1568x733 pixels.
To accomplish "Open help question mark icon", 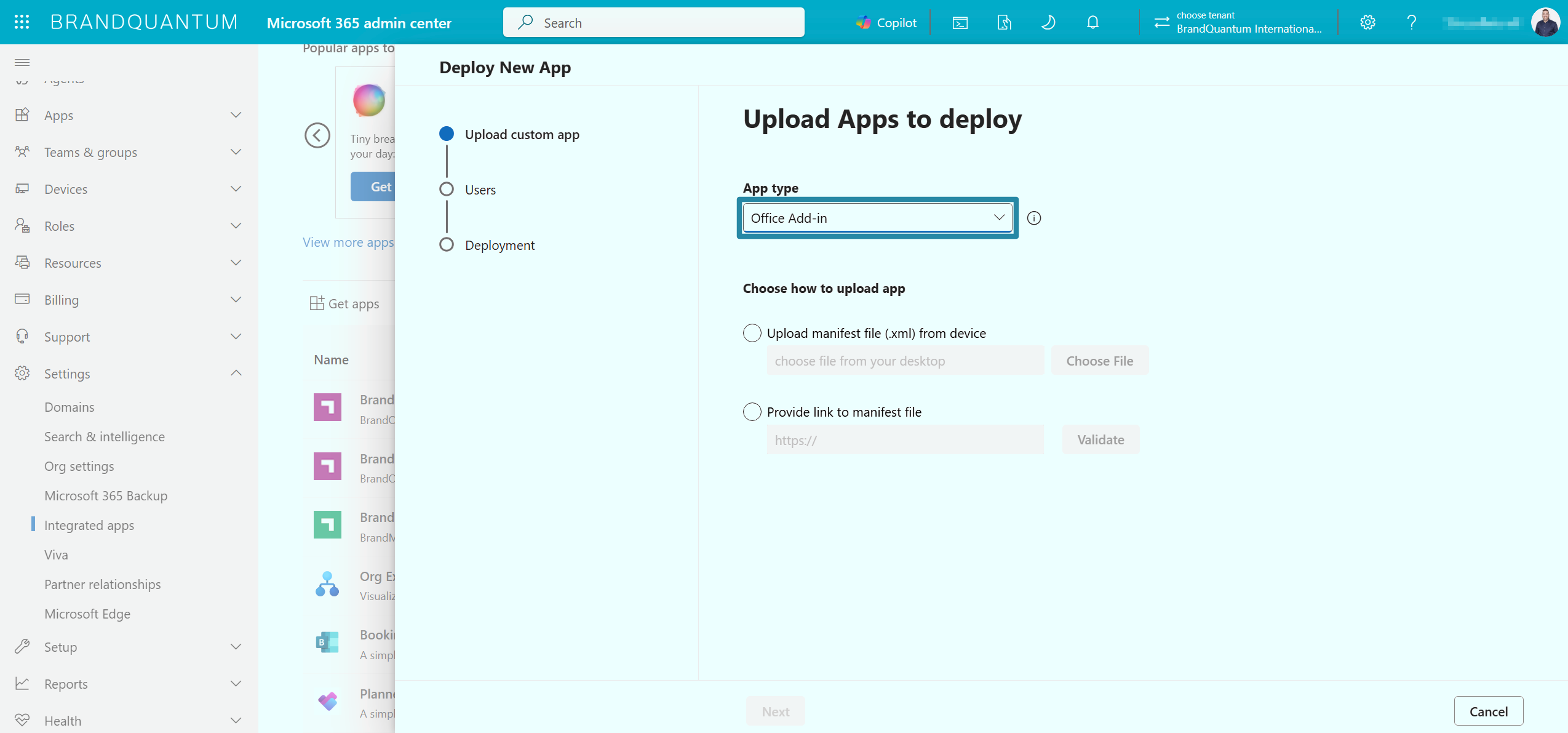I will coord(1412,23).
